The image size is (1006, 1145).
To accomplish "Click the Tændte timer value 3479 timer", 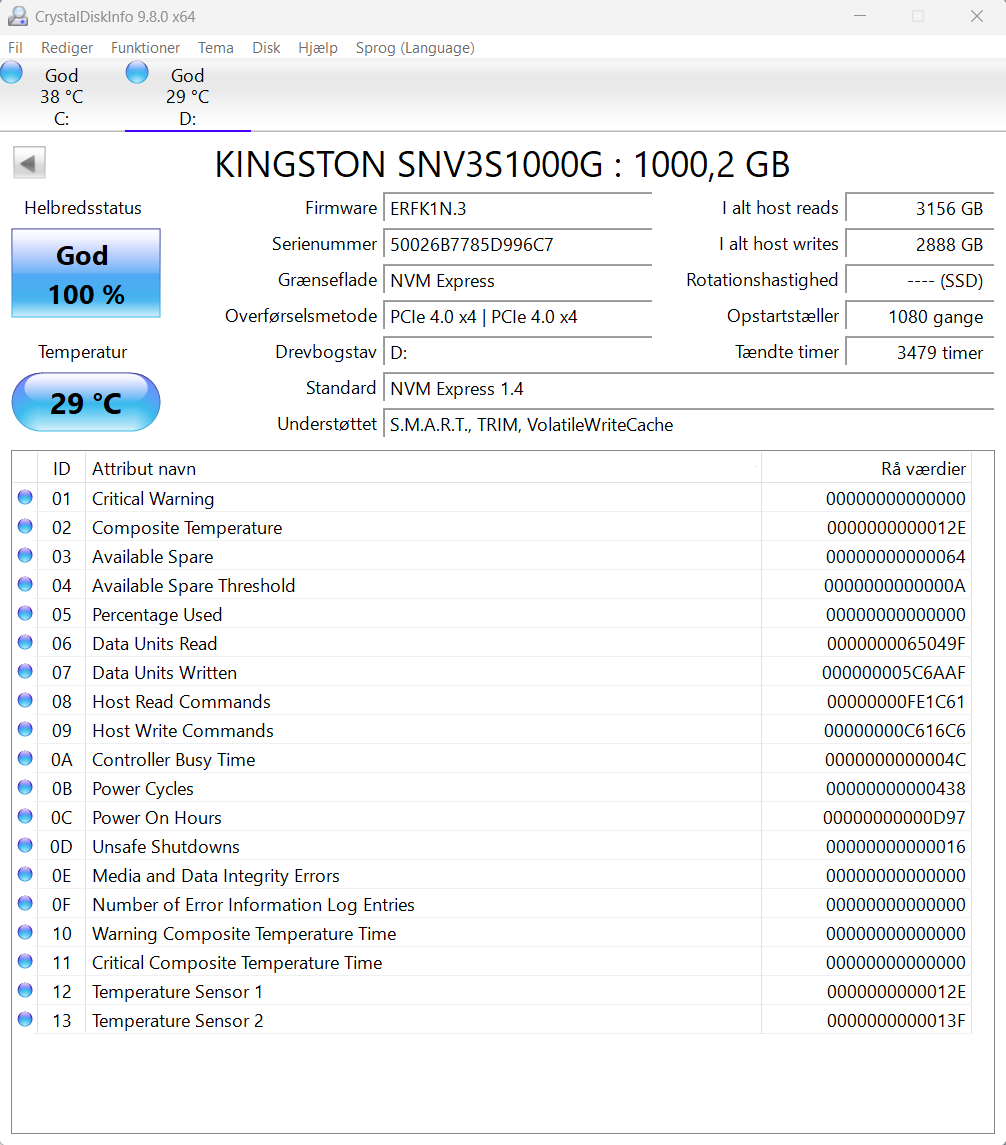I will [x=920, y=353].
